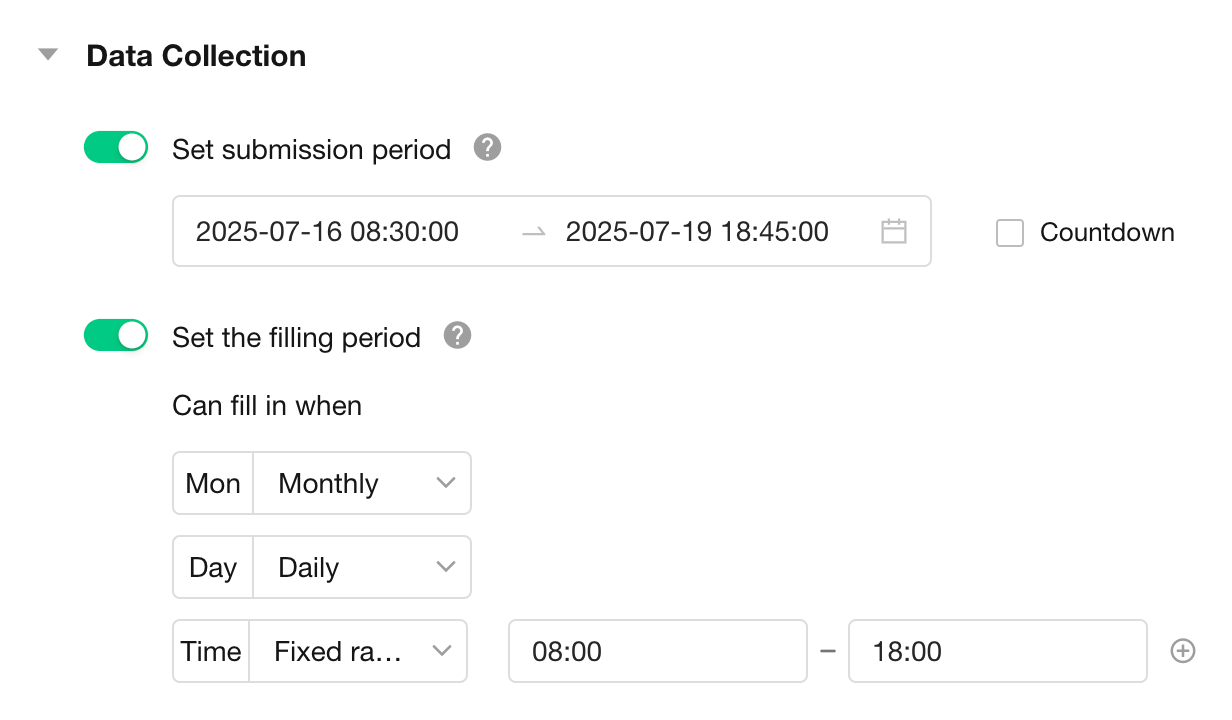Enable the Countdown checkbox

point(1010,233)
